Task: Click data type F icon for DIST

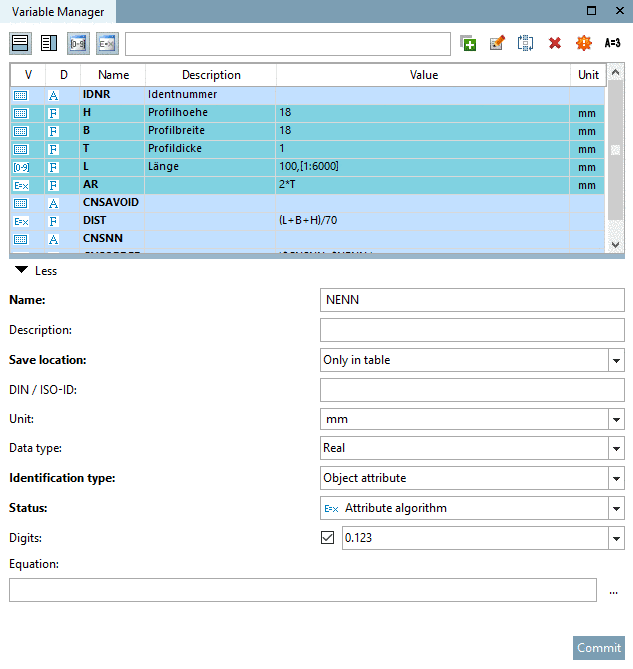Action: pyautogui.click(x=53, y=221)
